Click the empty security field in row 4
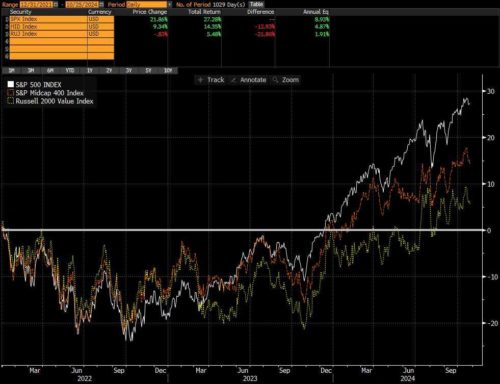Screen dimensions: 500x384 coord(48,41)
